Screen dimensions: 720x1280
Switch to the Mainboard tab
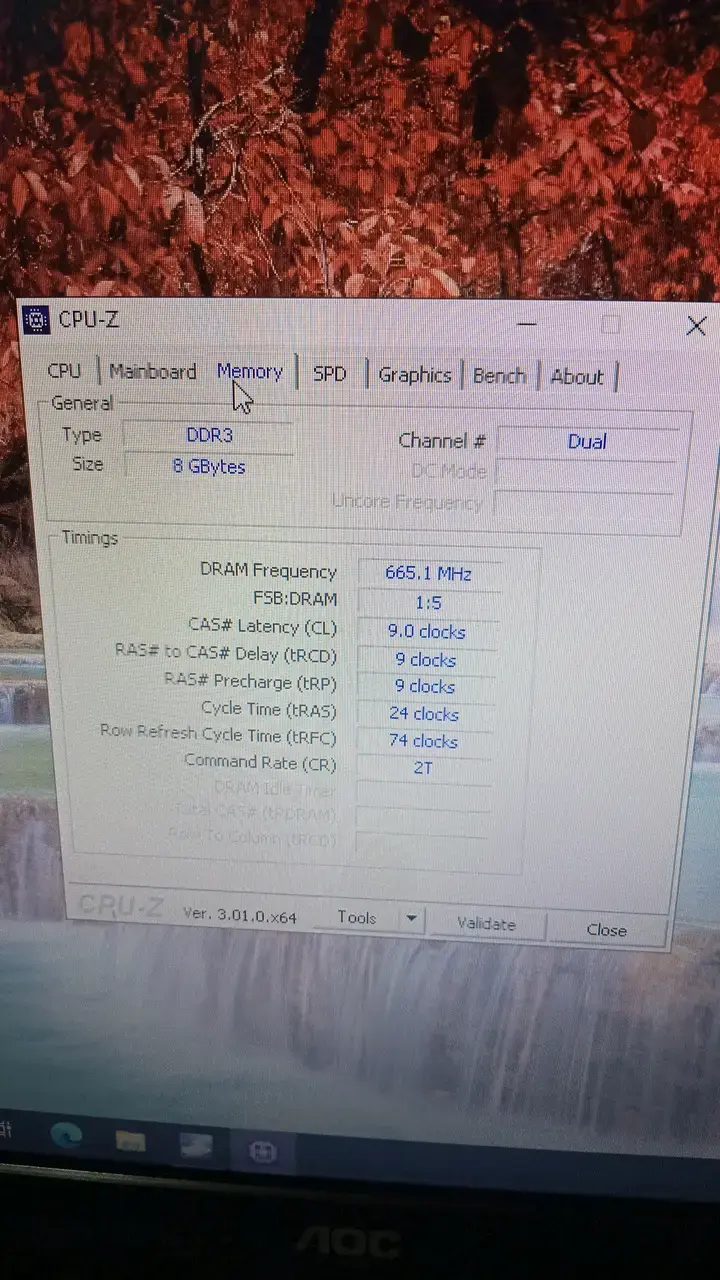(x=152, y=371)
